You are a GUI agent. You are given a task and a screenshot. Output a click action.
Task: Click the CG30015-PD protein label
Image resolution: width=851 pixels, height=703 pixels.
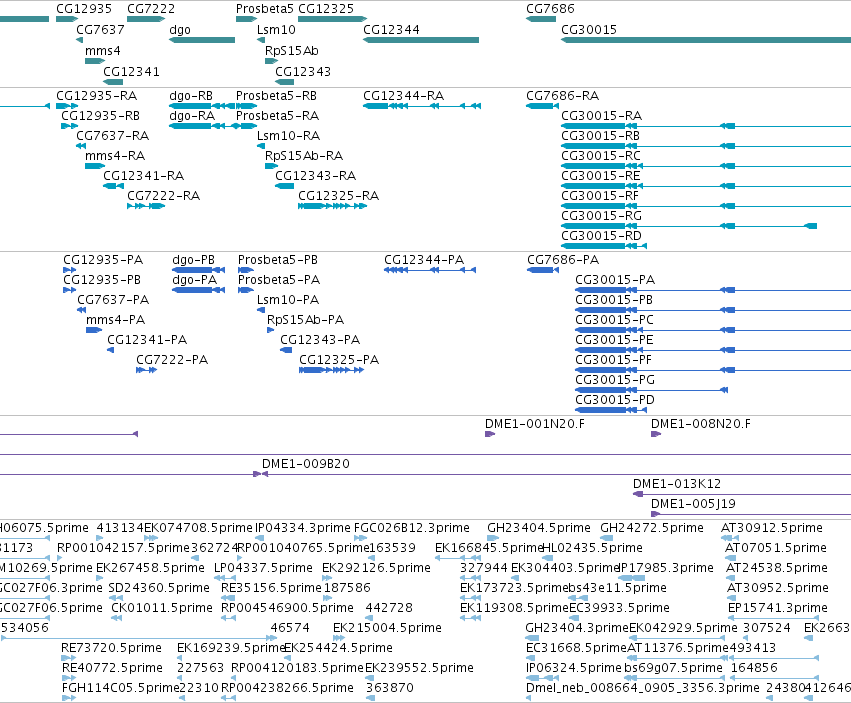point(615,400)
